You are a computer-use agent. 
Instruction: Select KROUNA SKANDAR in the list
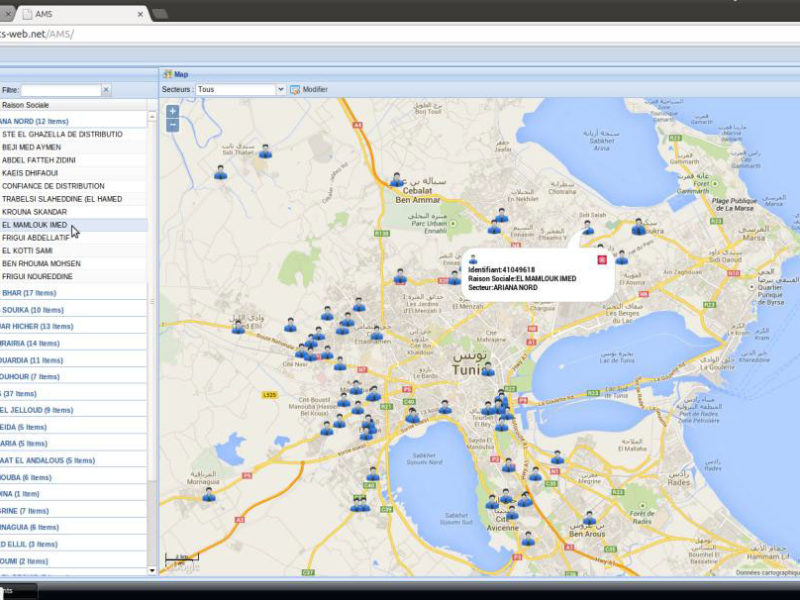coord(34,212)
